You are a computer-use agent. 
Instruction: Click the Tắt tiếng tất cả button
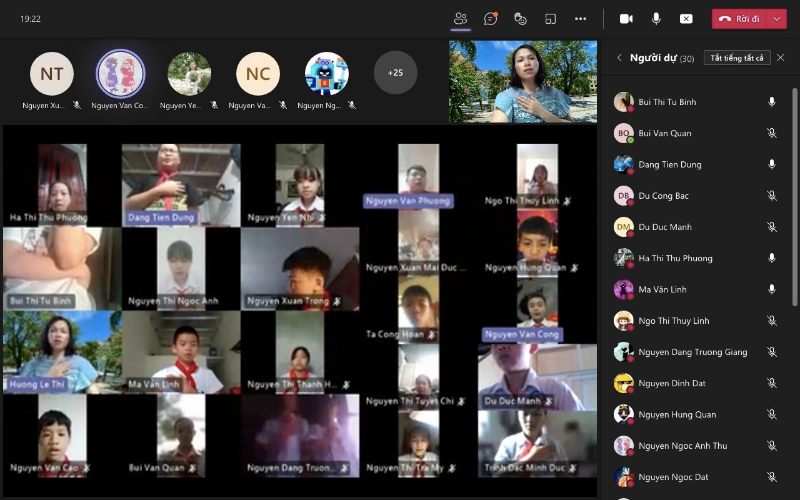(x=736, y=58)
